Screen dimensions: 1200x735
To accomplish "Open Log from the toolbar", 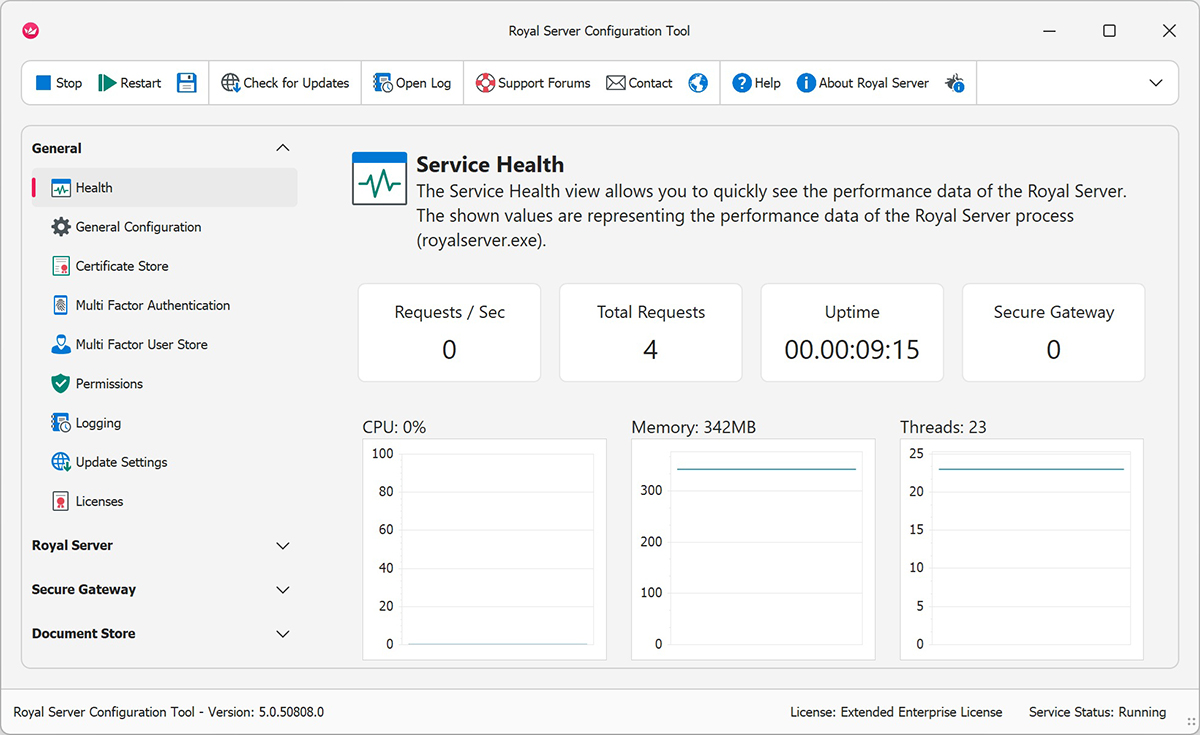I will point(412,83).
